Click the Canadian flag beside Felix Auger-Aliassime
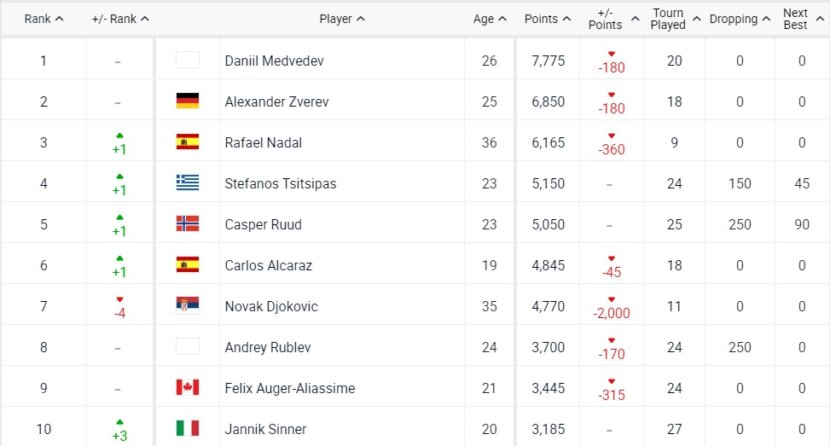830x446 pixels. point(187,387)
